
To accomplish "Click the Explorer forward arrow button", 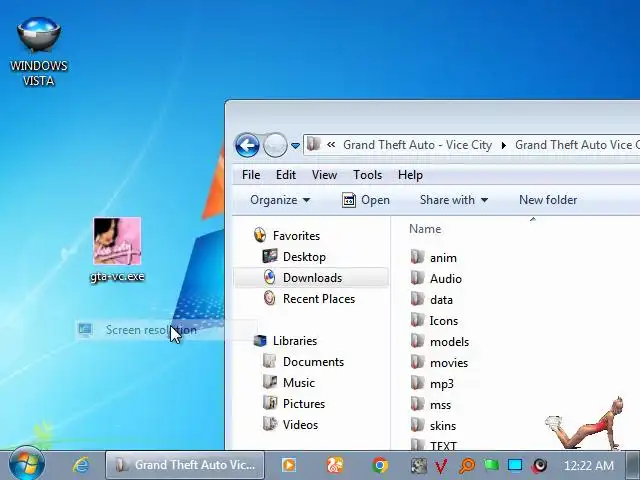I will coord(275,145).
